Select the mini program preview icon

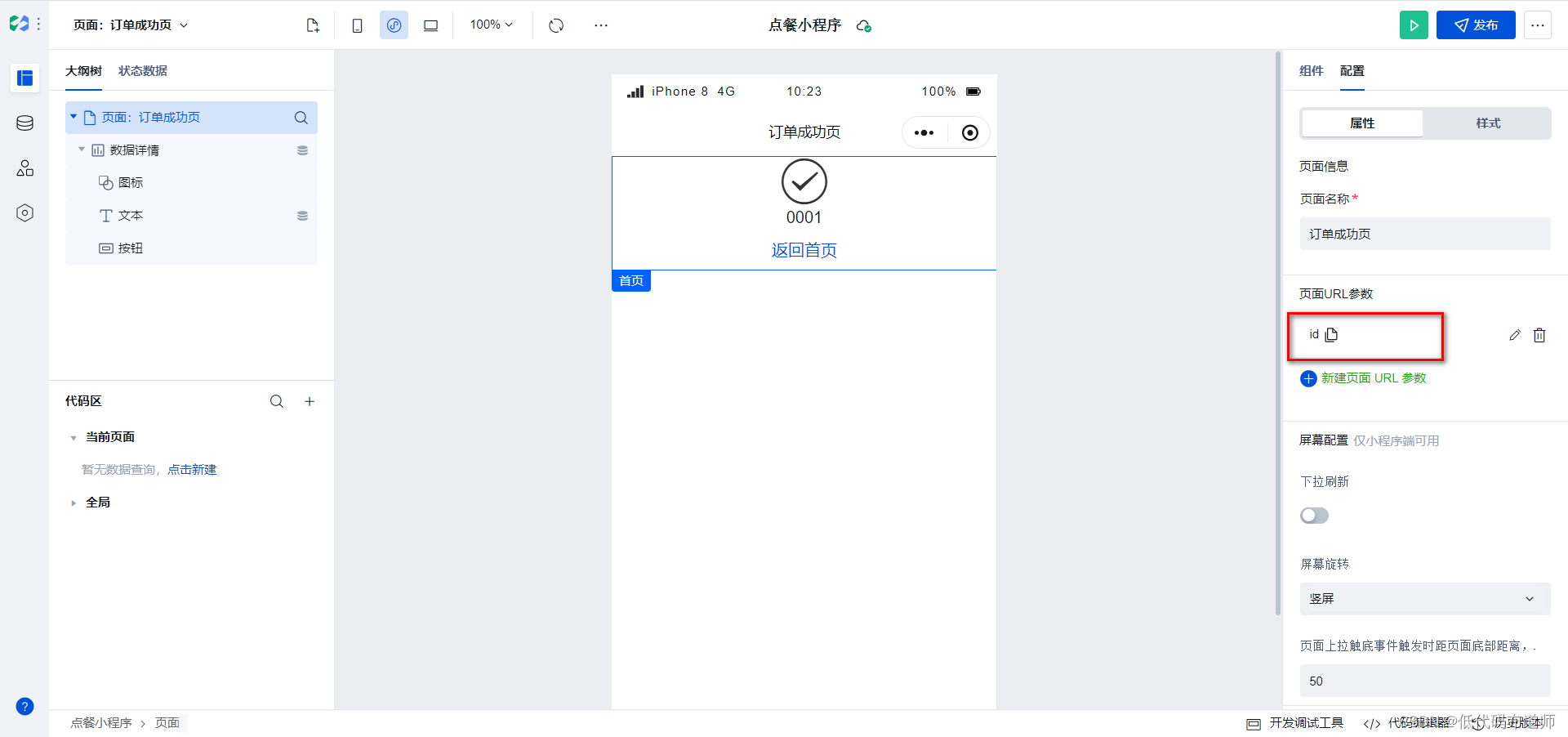394,25
